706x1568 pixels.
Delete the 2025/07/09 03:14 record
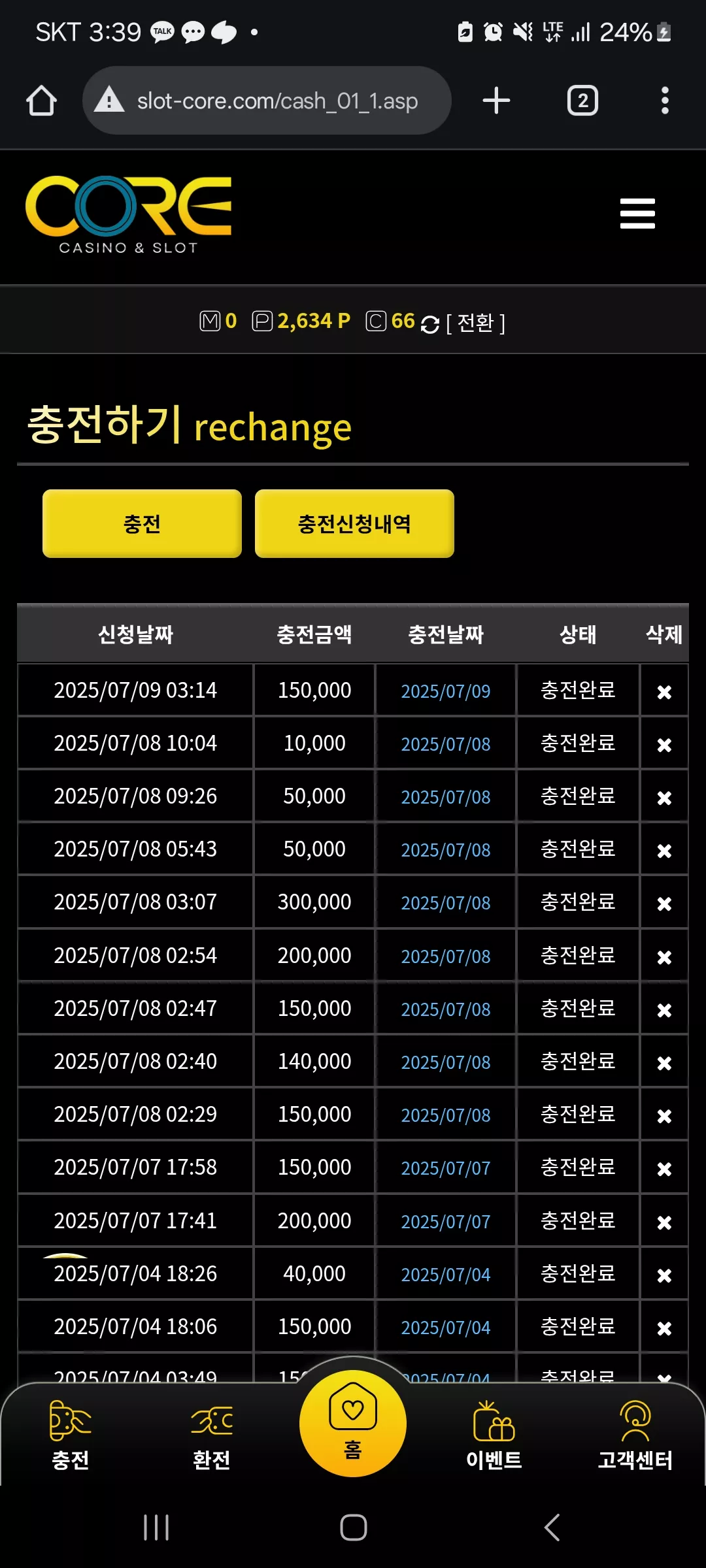[664, 692]
